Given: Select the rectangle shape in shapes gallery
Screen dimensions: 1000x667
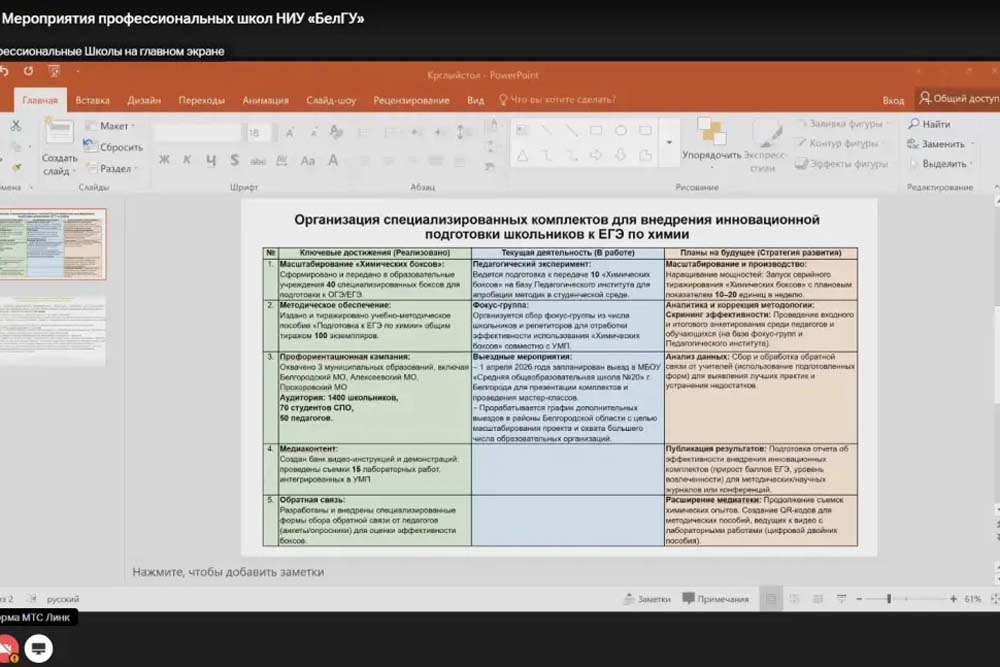Looking at the screenshot, I should pos(596,130).
